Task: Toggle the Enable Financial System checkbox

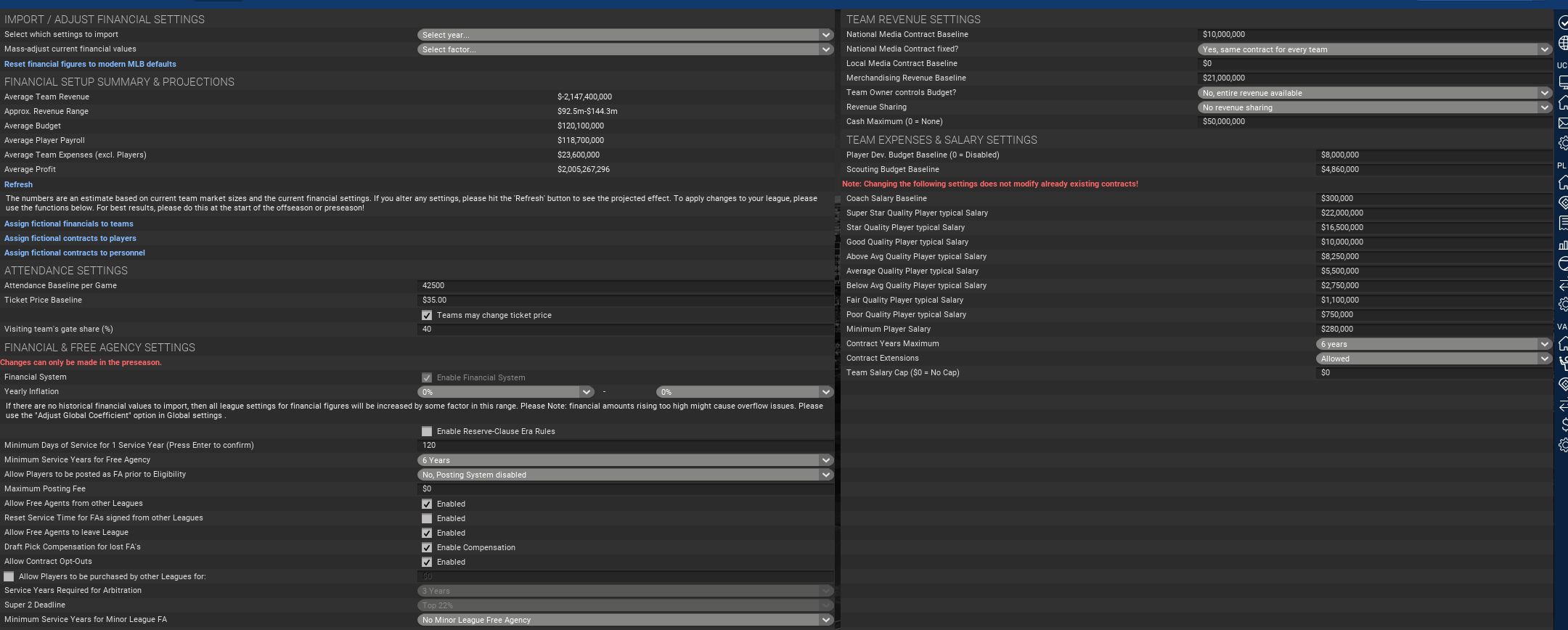Action: coord(427,377)
